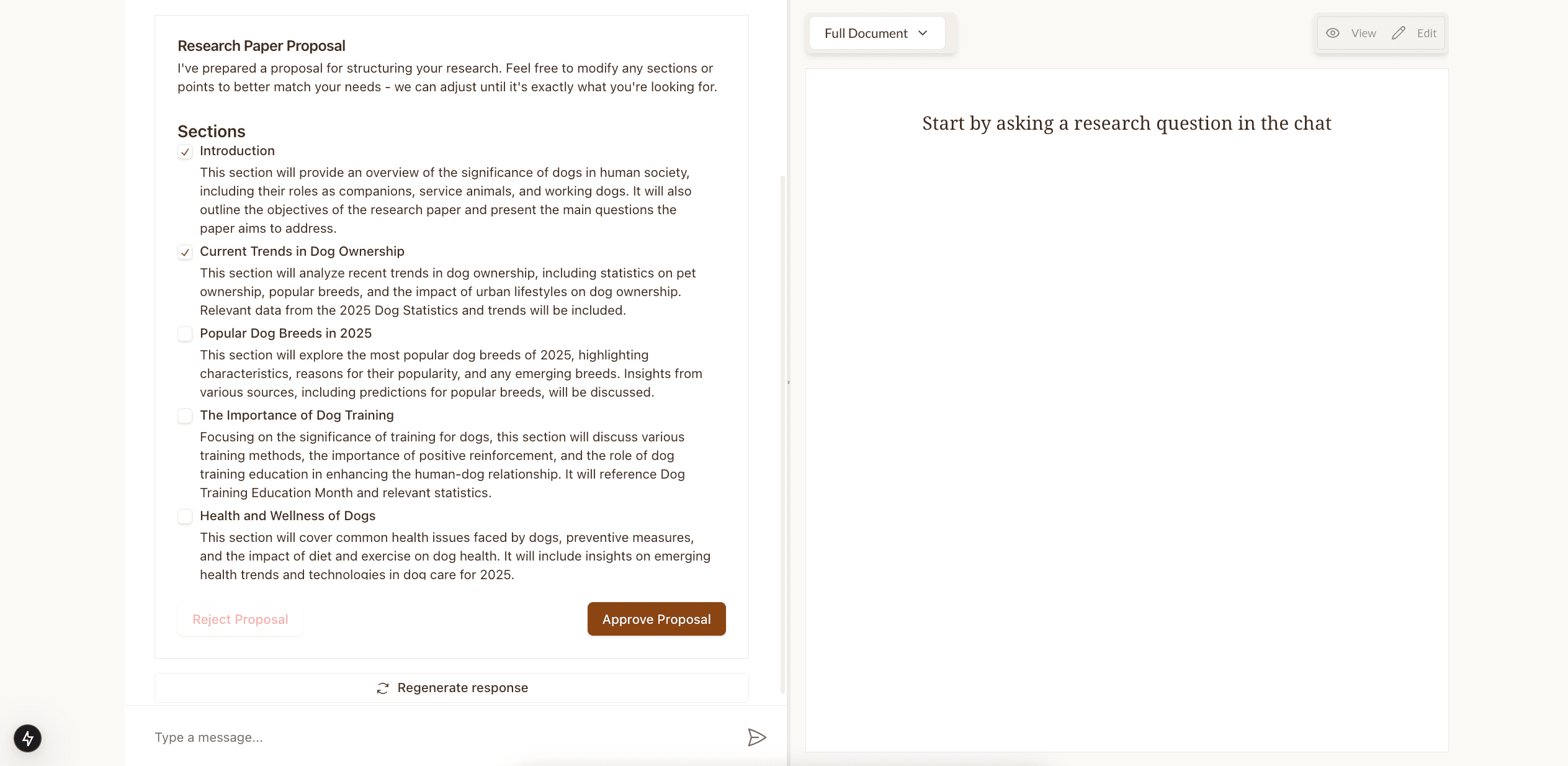Check The Importance of Dog Training section
This screenshot has height=766, width=1568.
pyautogui.click(x=185, y=416)
